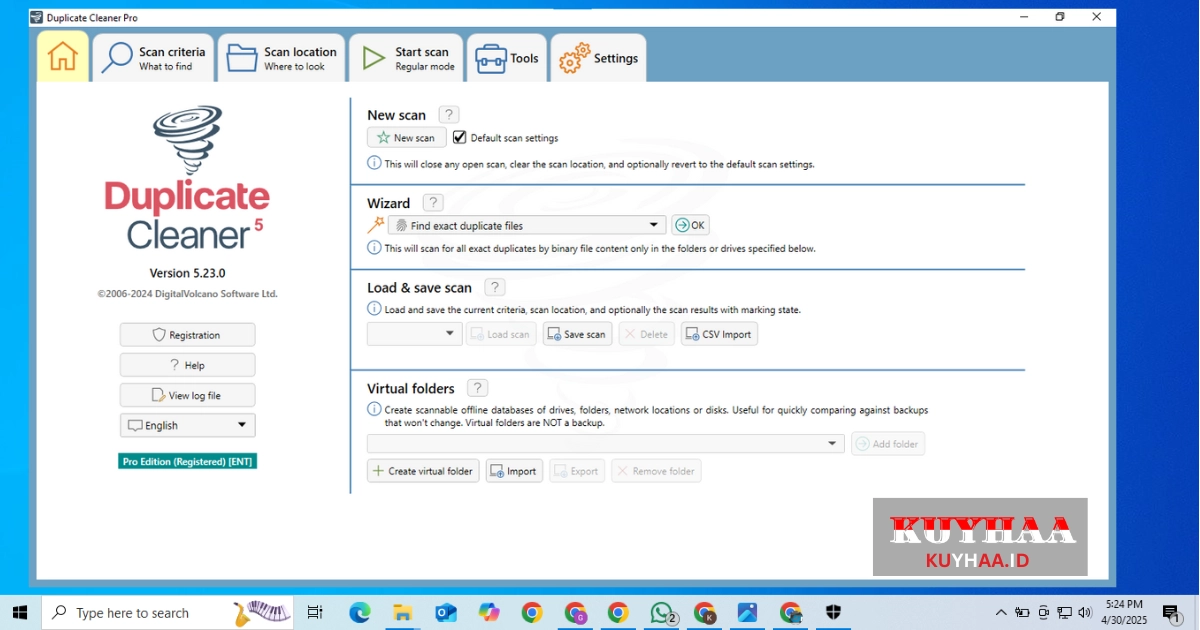Click the Windows Start button

20,613
